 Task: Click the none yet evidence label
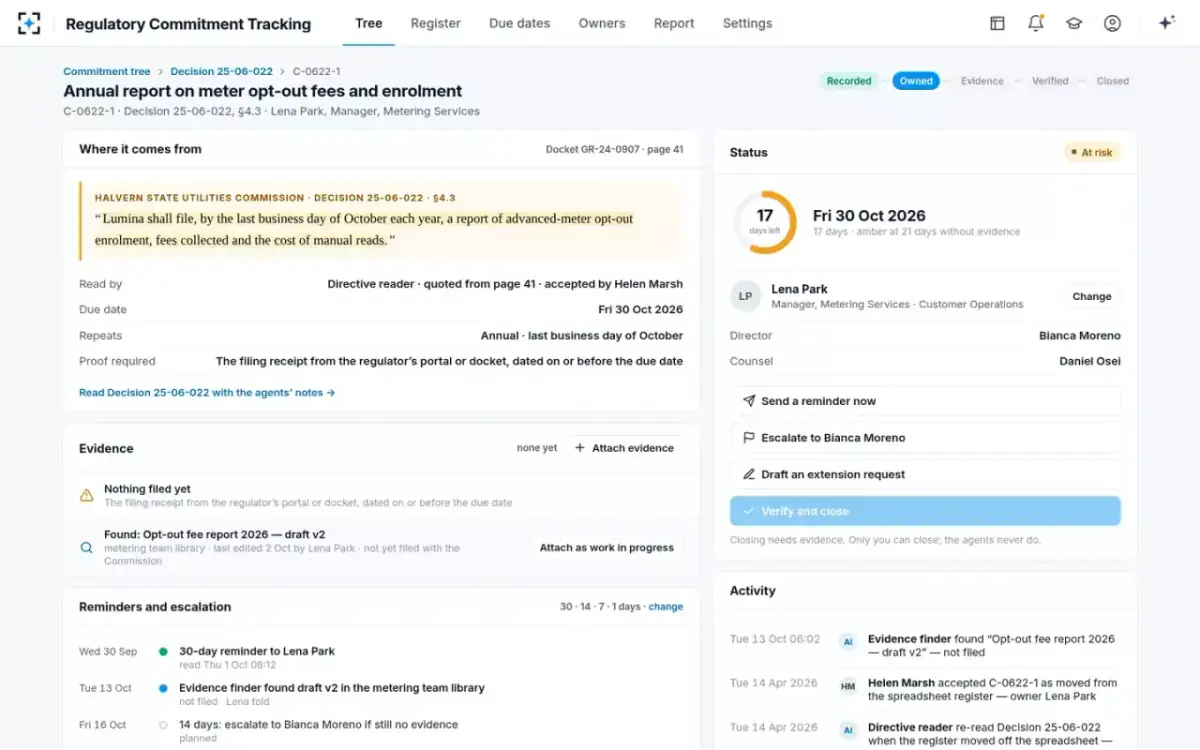pyautogui.click(x=537, y=448)
